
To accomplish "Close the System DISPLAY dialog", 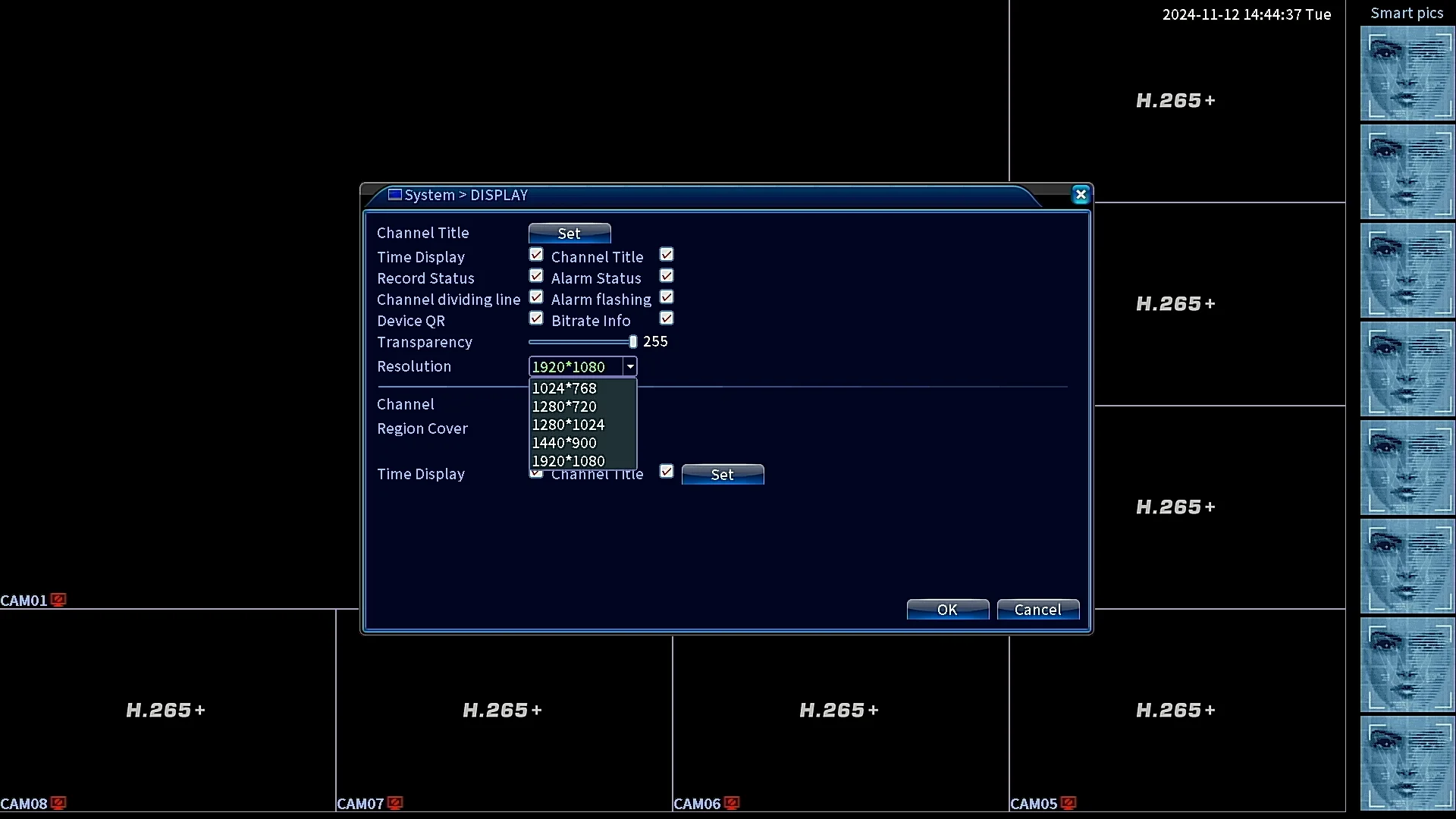I will [x=1081, y=195].
